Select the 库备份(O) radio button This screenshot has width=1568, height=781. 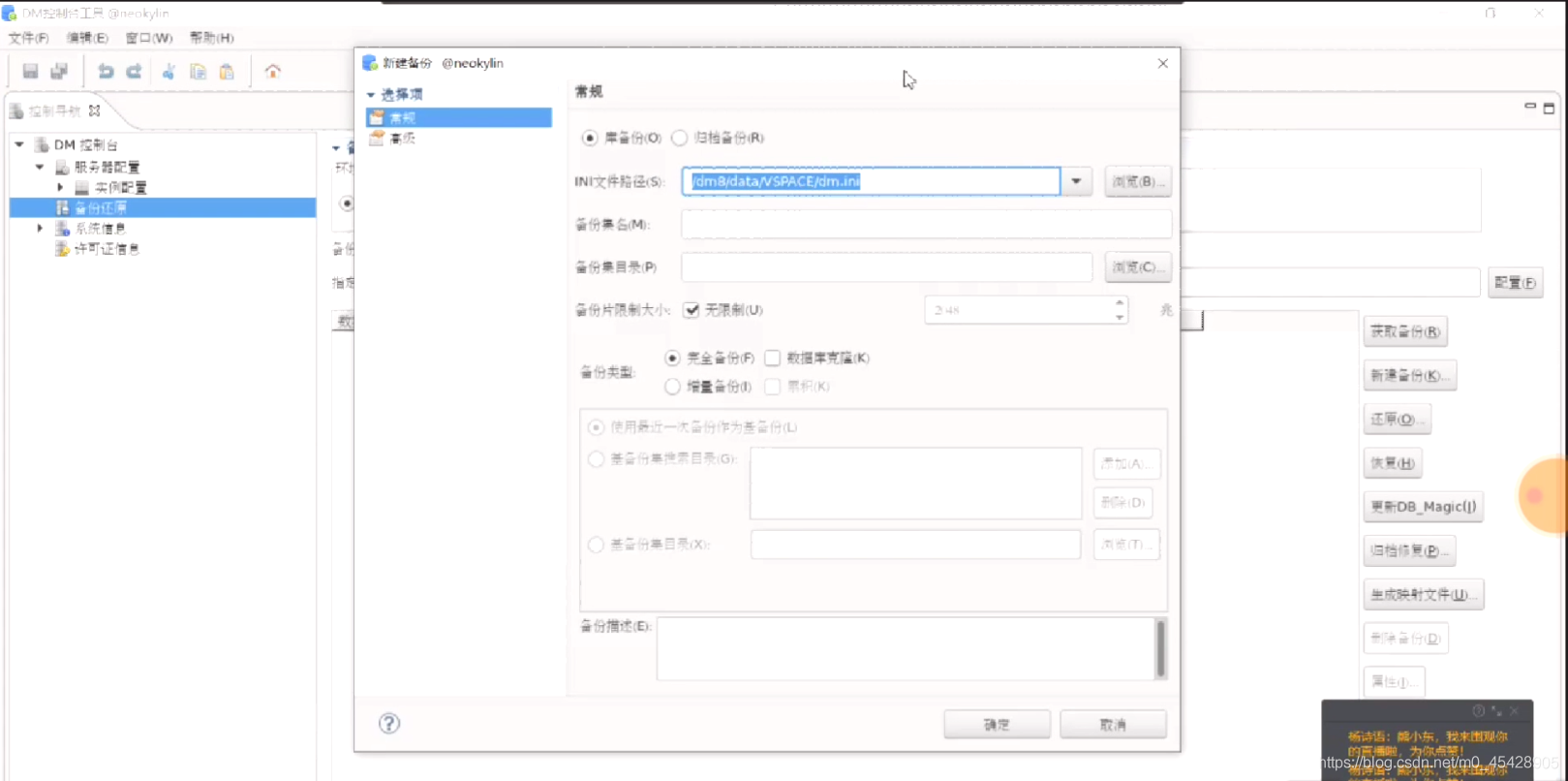(x=590, y=138)
